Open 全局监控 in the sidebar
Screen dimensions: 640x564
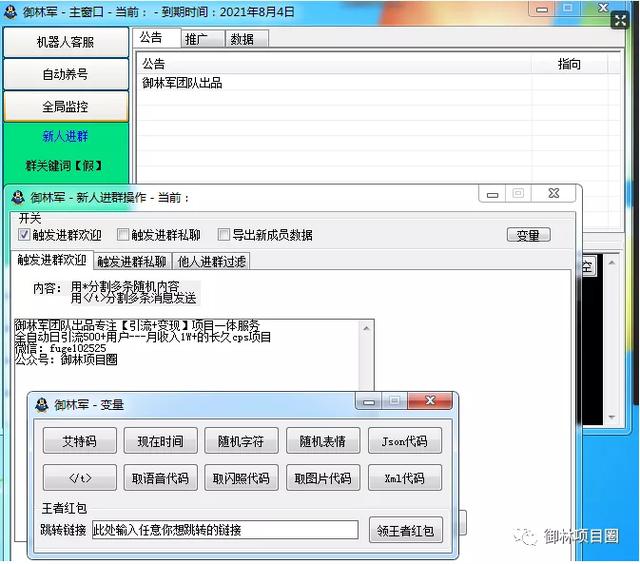[65, 106]
